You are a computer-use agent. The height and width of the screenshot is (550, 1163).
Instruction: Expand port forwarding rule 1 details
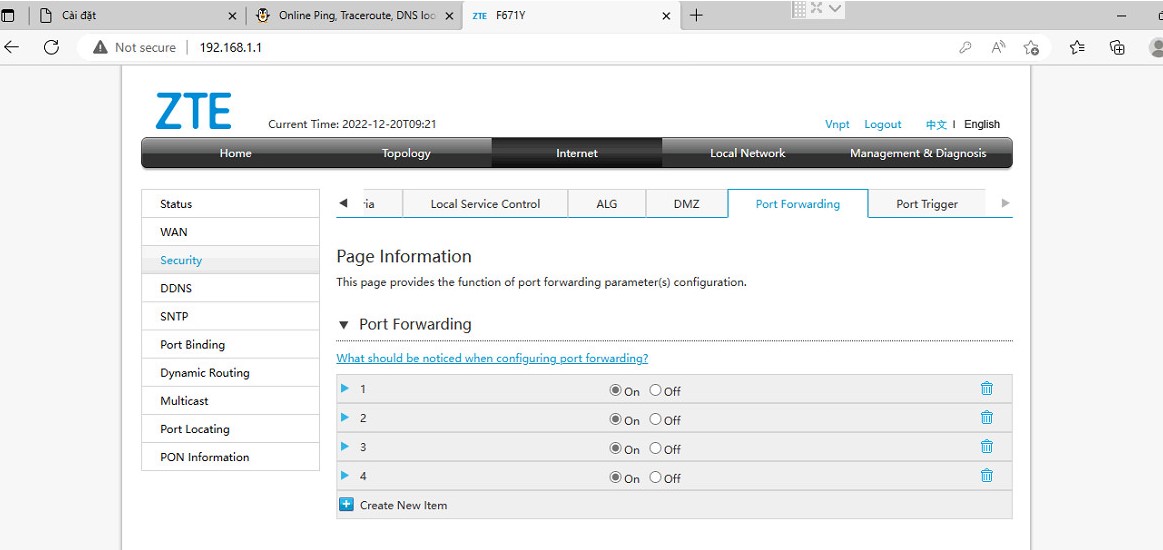coord(345,388)
